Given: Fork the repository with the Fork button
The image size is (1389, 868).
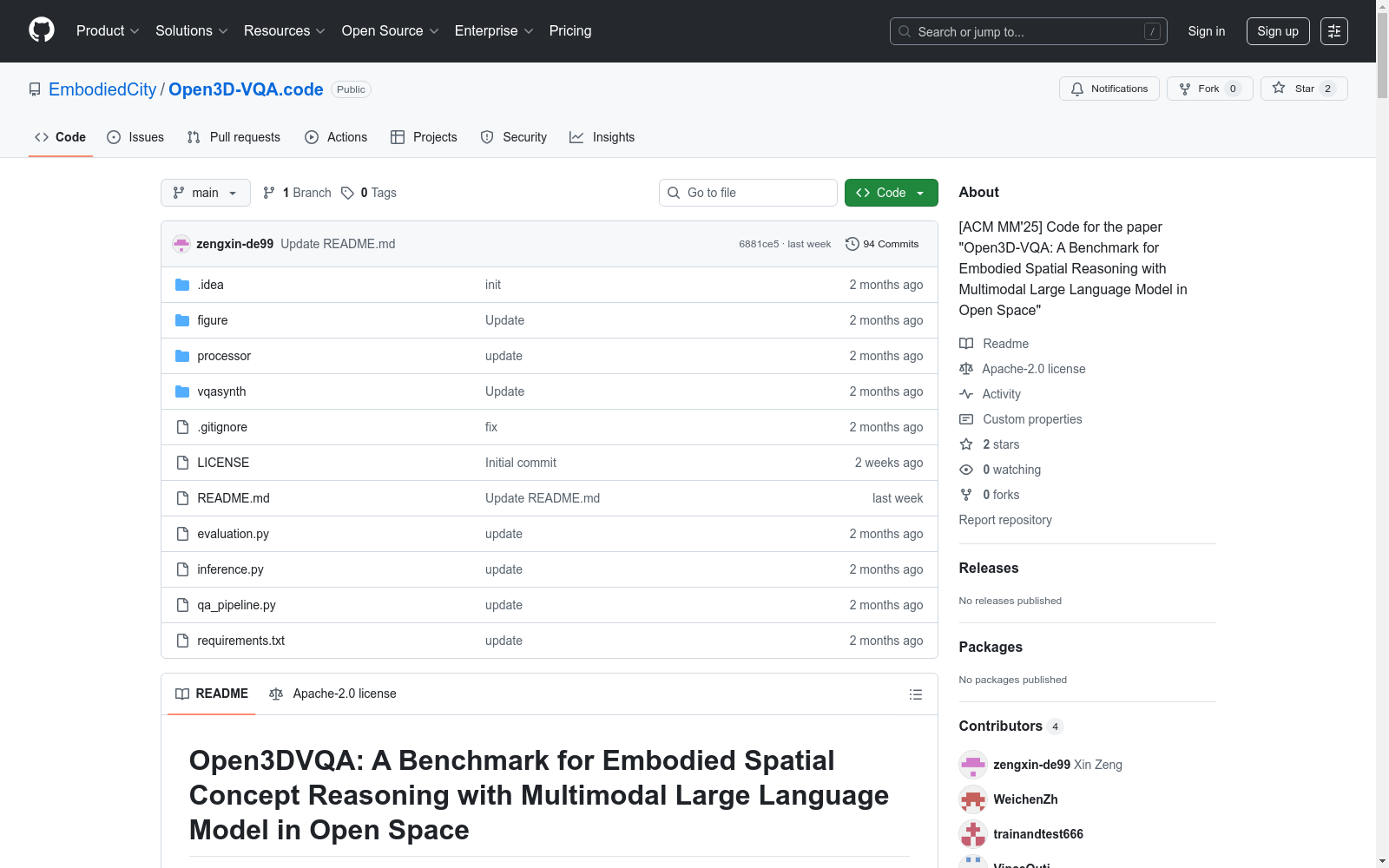Looking at the screenshot, I should [1210, 89].
